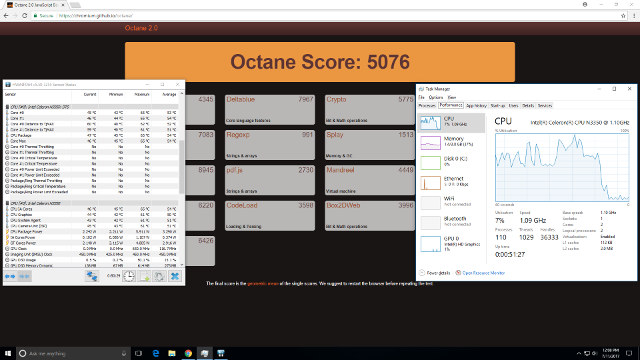This screenshot has width=640, height=360.
Task: Close sensors with the blue X icon
Action: (x=175, y=276)
